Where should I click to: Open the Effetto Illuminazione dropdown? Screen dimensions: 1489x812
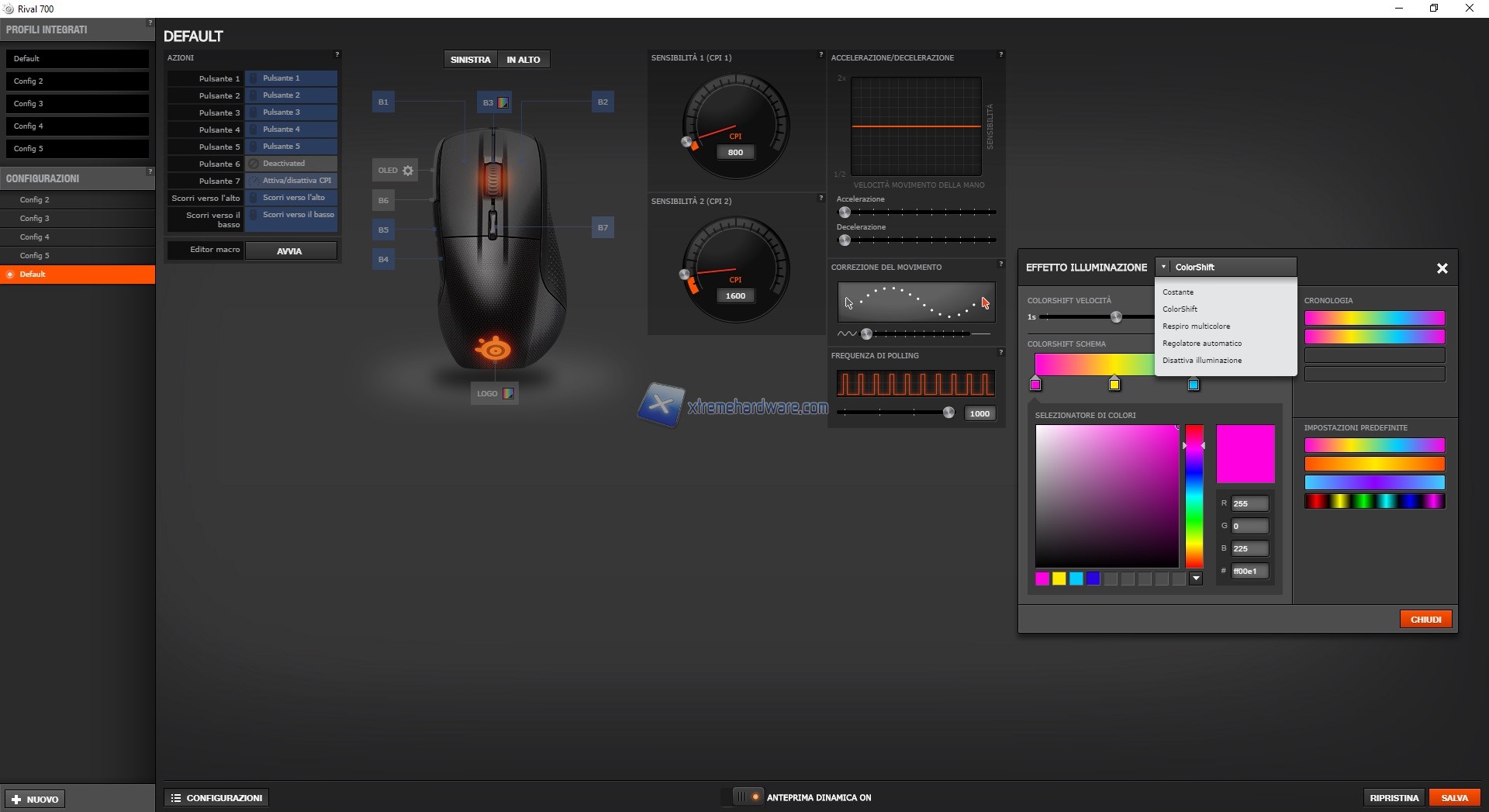(x=1225, y=268)
